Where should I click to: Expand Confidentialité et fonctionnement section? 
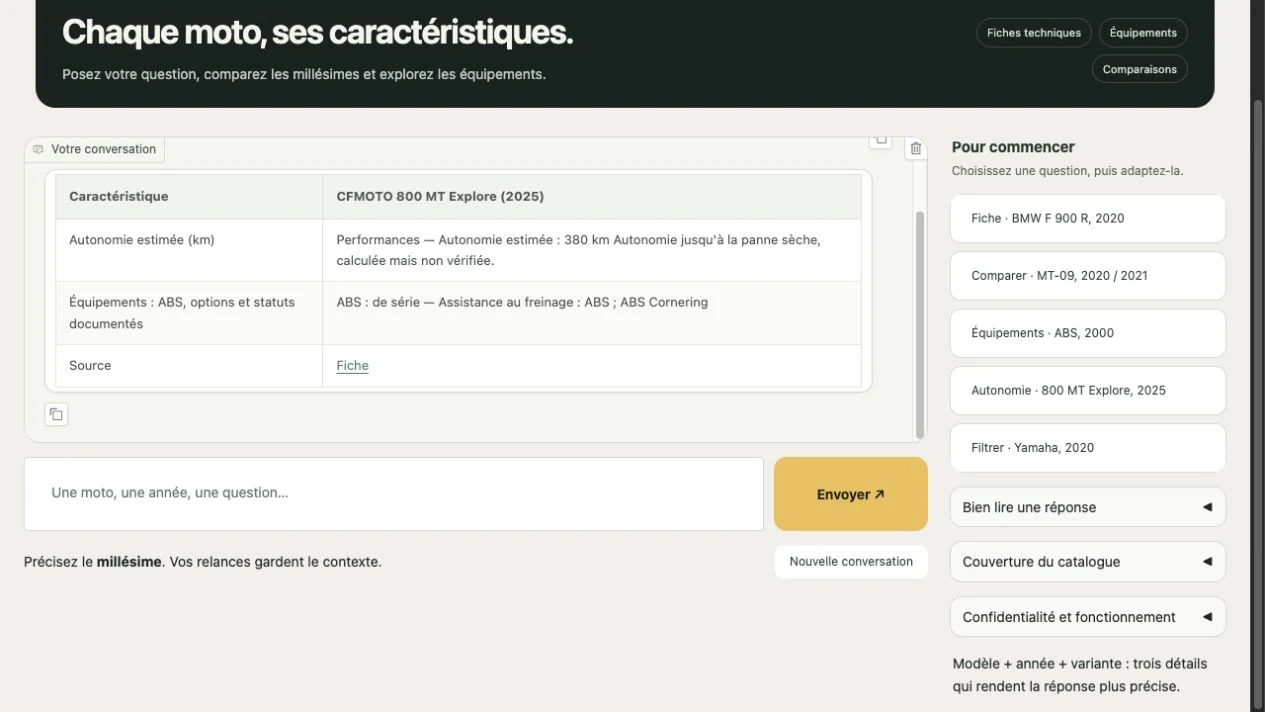pyautogui.click(x=1088, y=617)
